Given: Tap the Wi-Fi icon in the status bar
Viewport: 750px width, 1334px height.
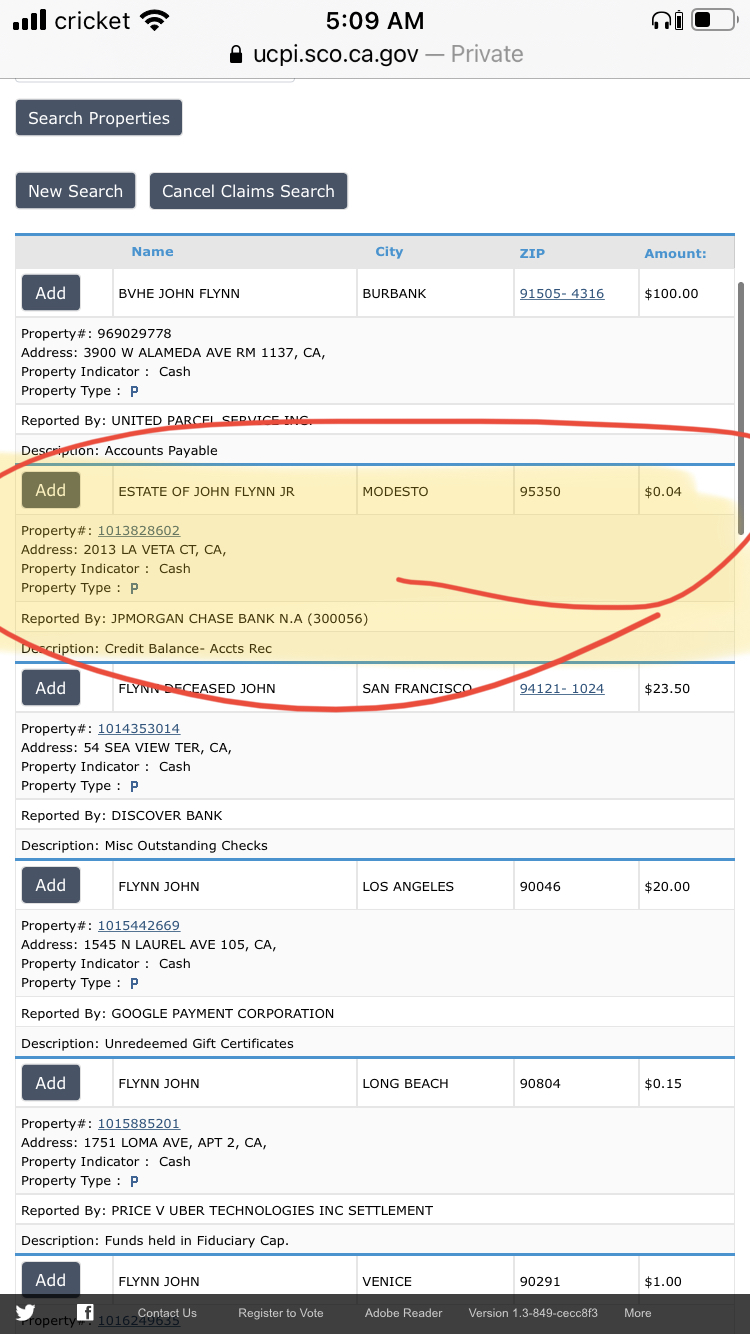Looking at the screenshot, I should click(154, 20).
